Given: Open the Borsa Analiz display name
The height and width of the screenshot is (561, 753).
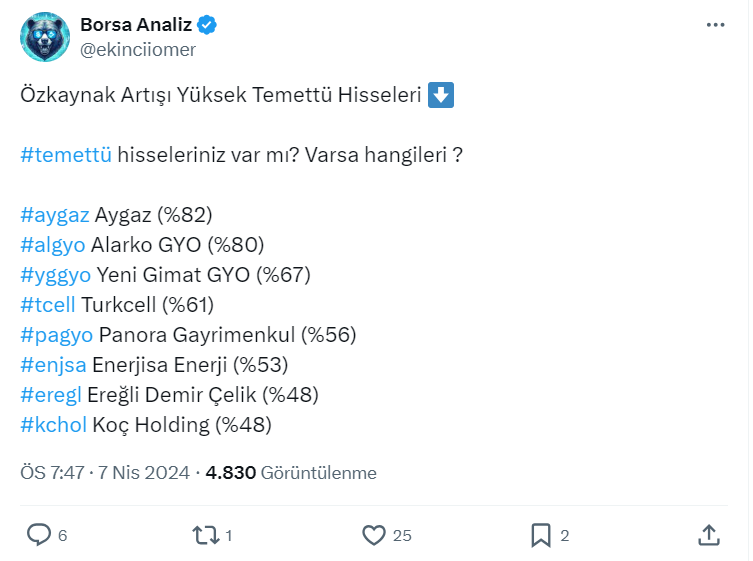Looking at the screenshot, I should pyautogui.click(x=137, y=26).
